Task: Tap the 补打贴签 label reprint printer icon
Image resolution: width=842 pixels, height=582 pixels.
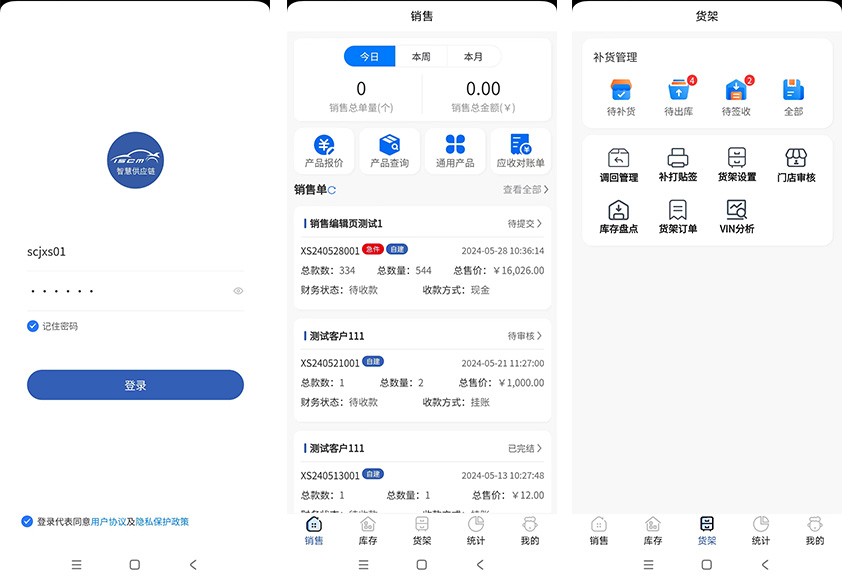Action: coord(678,164)
